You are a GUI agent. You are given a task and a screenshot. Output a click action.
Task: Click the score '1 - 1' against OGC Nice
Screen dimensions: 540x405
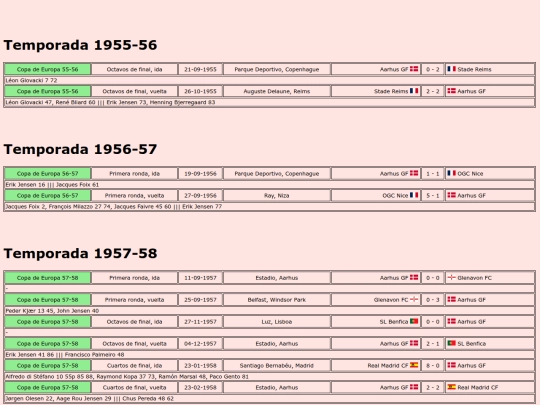coord(433,174)
